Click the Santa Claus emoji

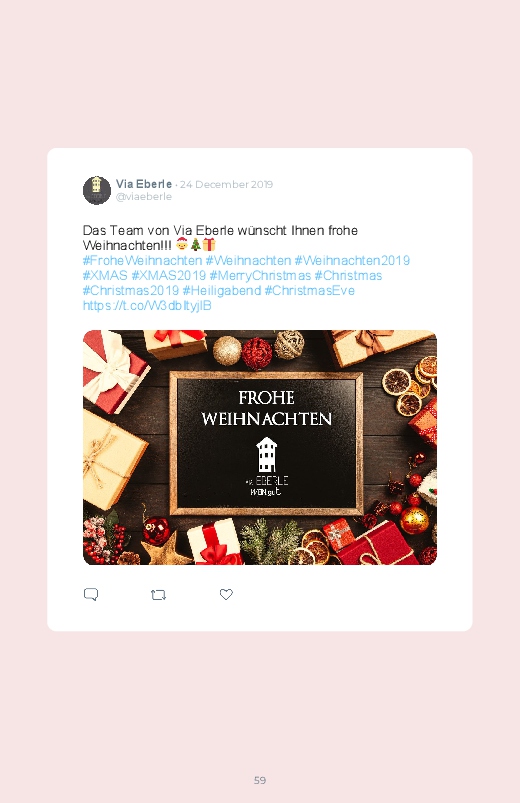pos(182,244)
